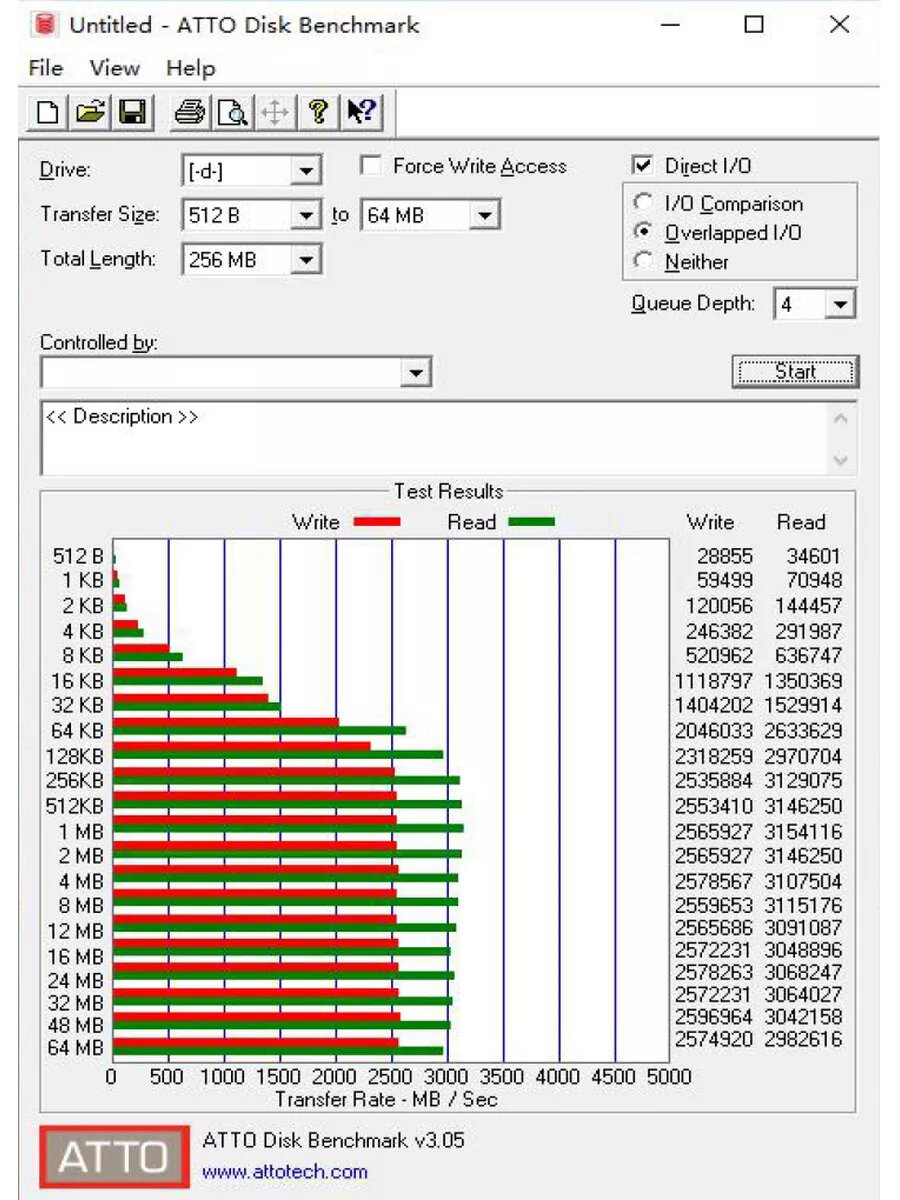Minimize the ATTO Disk Benchmark window
This screenshot has height=1200, width=900.
pos(671,25)
